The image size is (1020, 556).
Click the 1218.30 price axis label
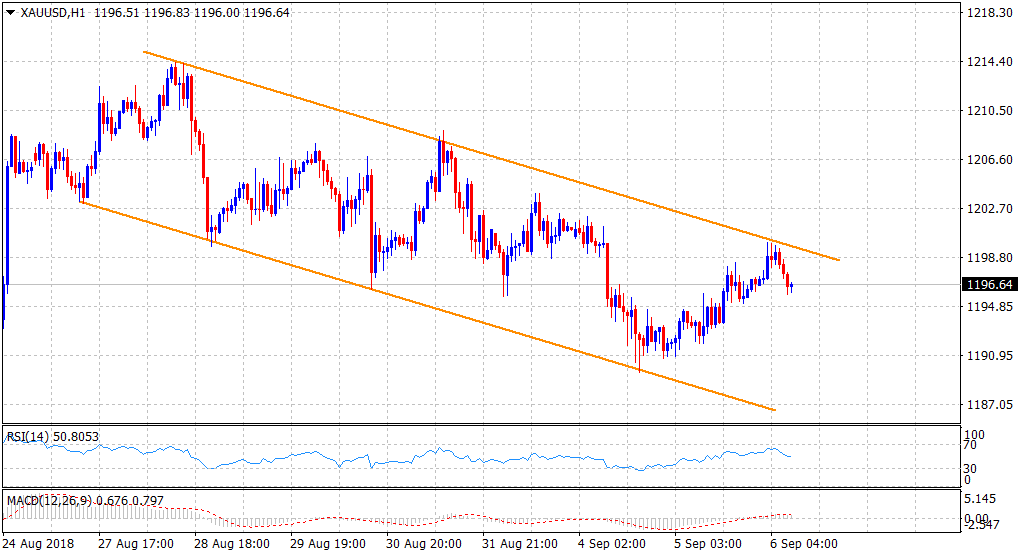(982, 13)
